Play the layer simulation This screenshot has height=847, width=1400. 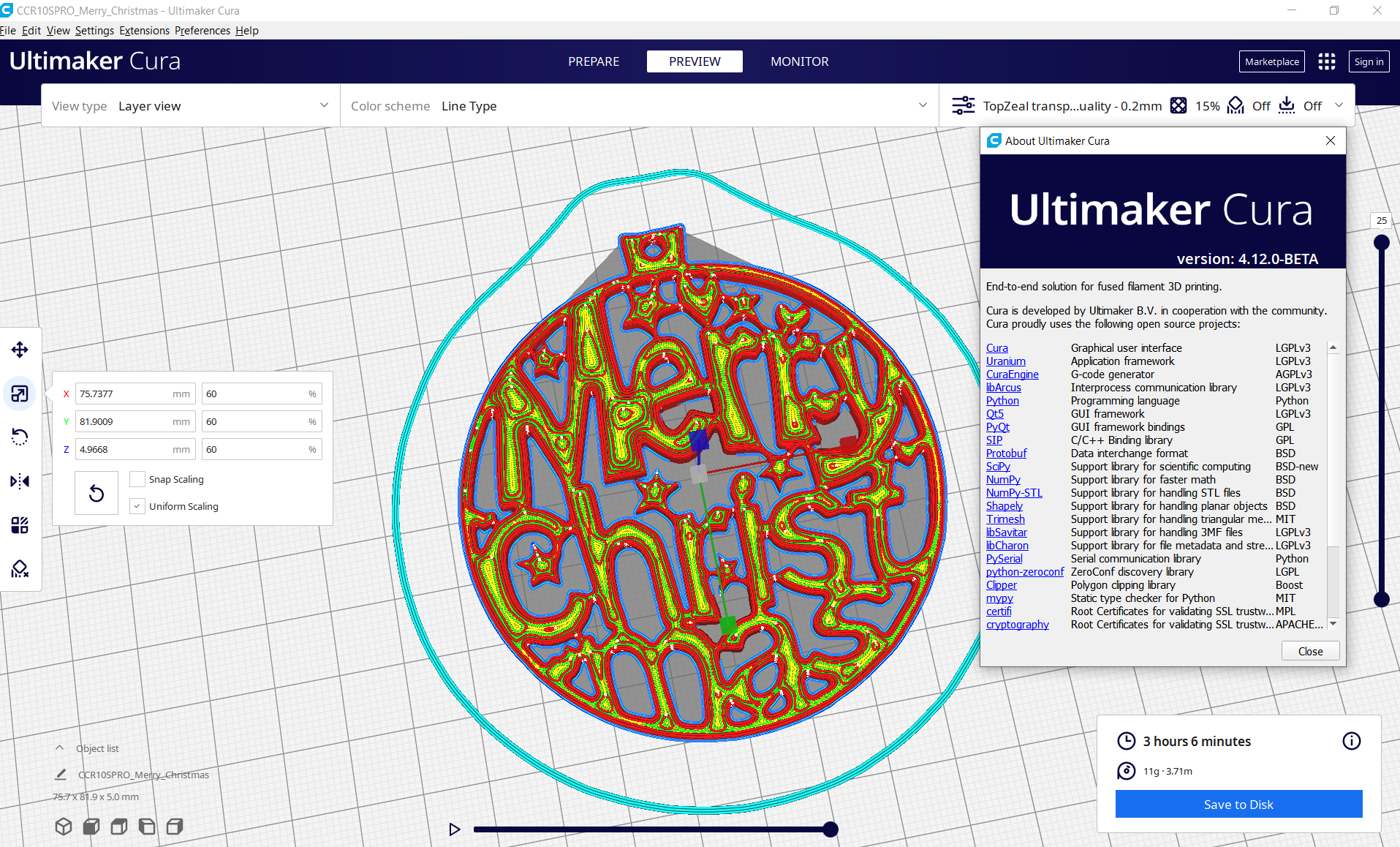coord(455,829)
